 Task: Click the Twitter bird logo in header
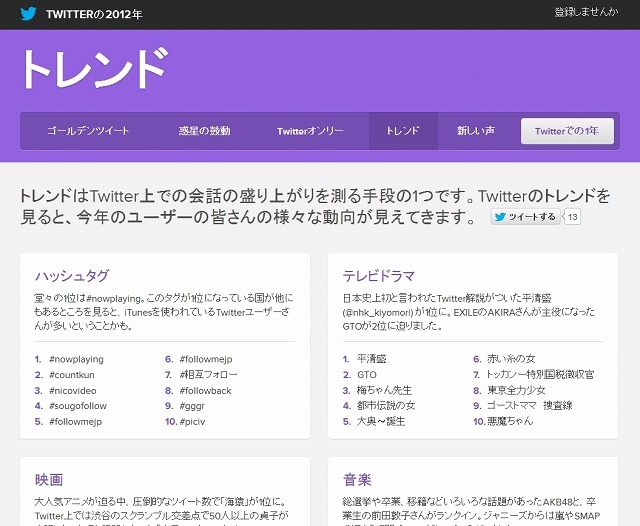28,14
